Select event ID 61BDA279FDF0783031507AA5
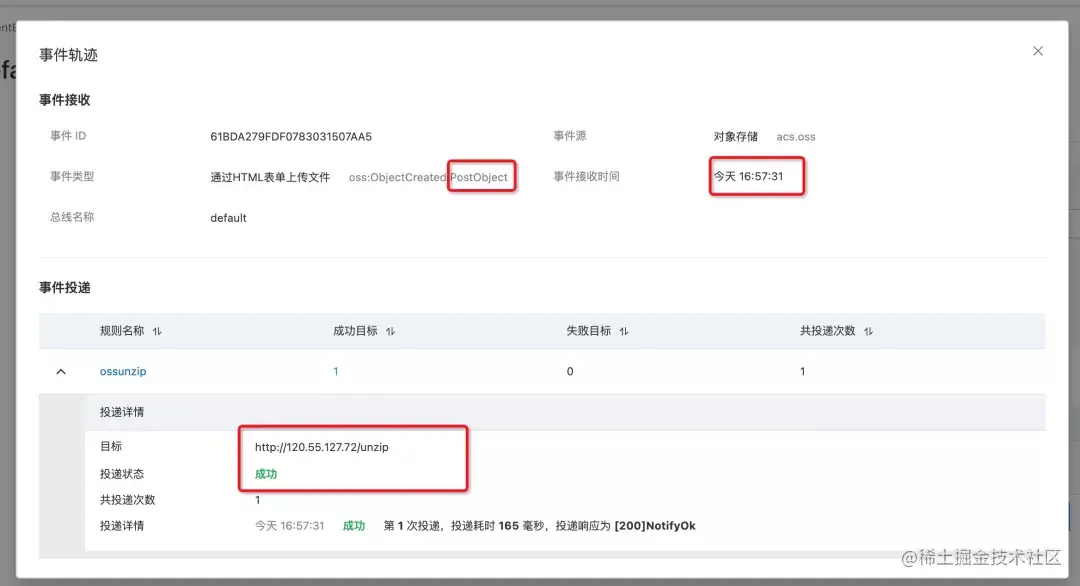 pos(291,136)
